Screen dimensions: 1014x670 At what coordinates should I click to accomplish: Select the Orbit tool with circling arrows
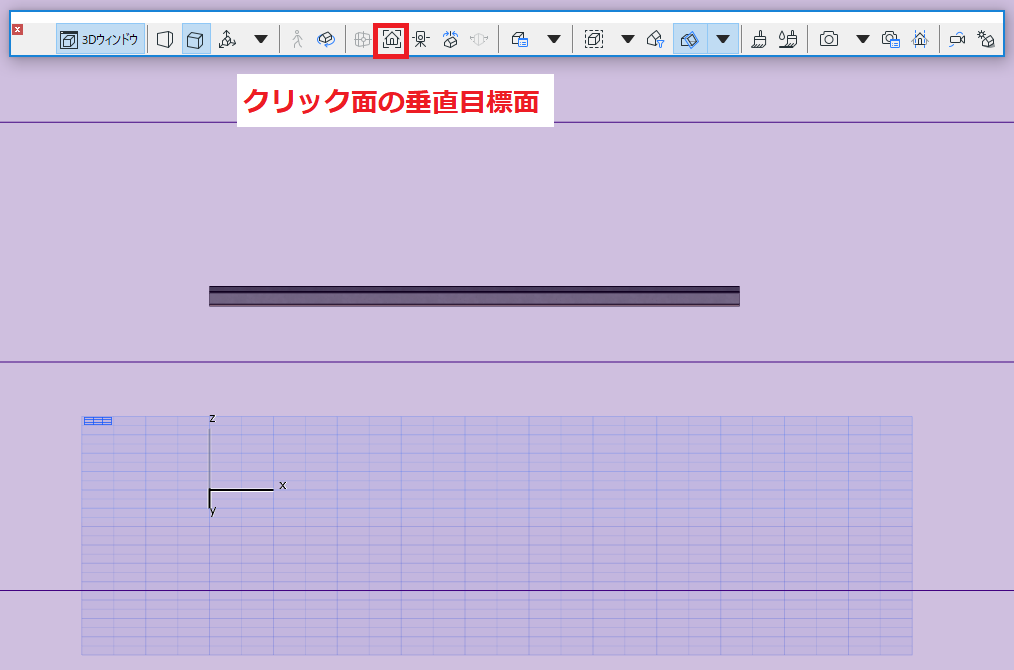pyautogui.click(x=326, y=39)
